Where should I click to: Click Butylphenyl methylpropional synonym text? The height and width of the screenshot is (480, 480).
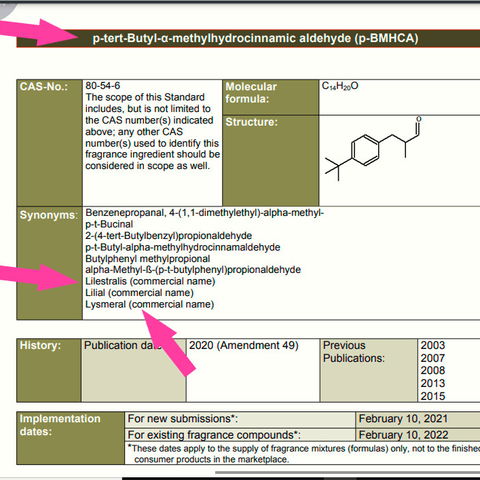coord(148,259)
